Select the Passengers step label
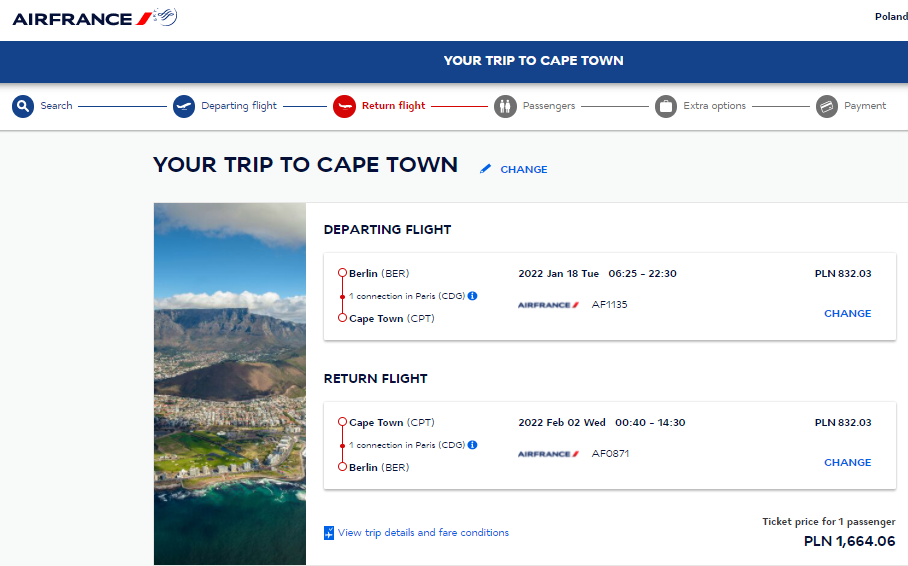The width and height of the screenshot is (908, 566). pyautogui.click(x=549, y=106)
